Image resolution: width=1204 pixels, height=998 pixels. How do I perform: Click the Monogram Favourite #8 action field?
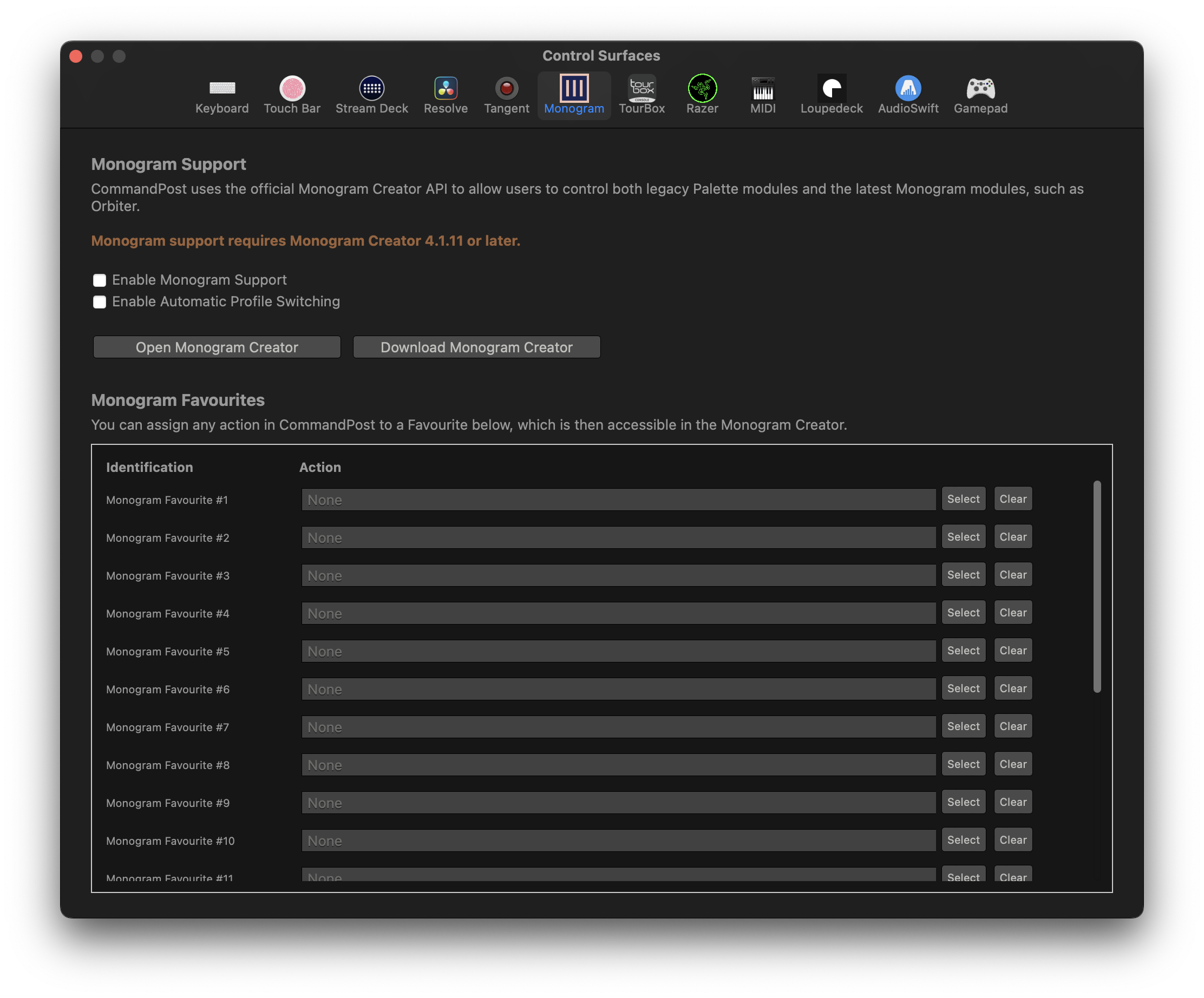pos(619,764)
